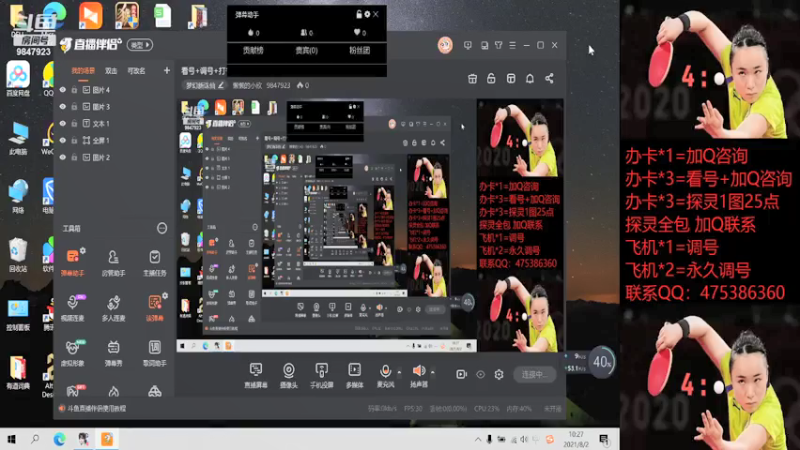Click the gift box icon above preview
Image resolution: width=800 pixels, height=450 pixels.
(x=472, y=79)
